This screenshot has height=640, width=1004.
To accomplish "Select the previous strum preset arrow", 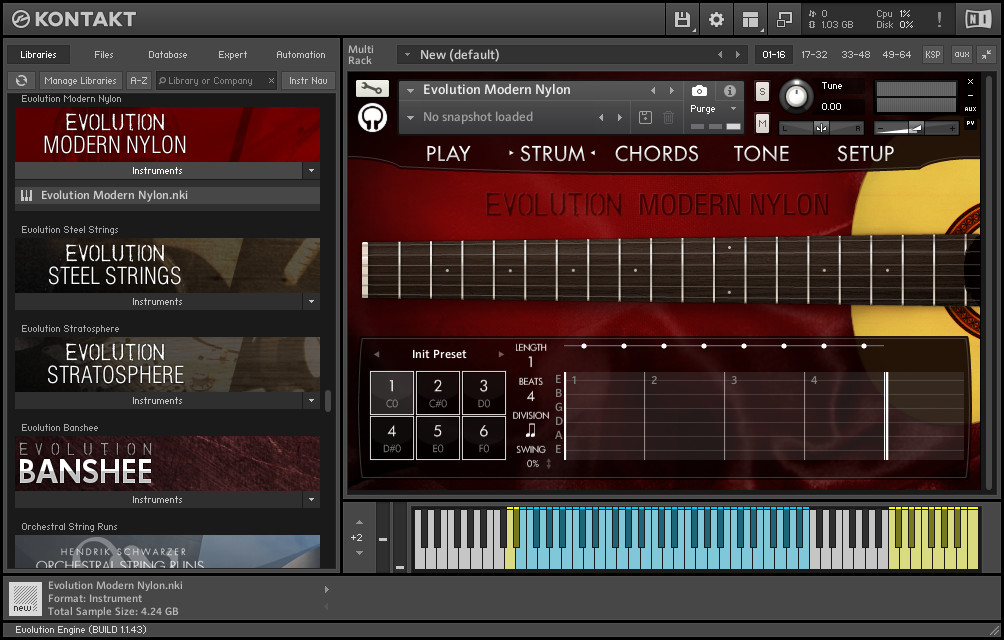I will 376,354.
